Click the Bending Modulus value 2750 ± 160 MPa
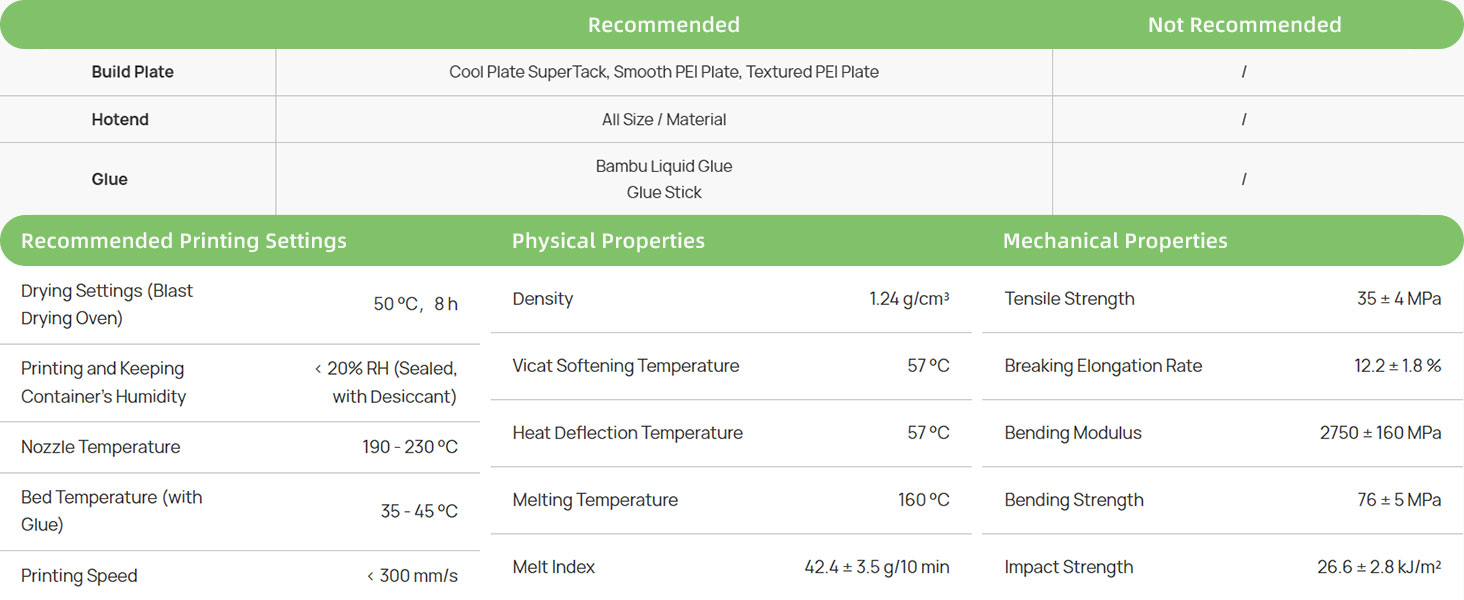This screenshot has width=1464, height=600. coord(1380,433)
